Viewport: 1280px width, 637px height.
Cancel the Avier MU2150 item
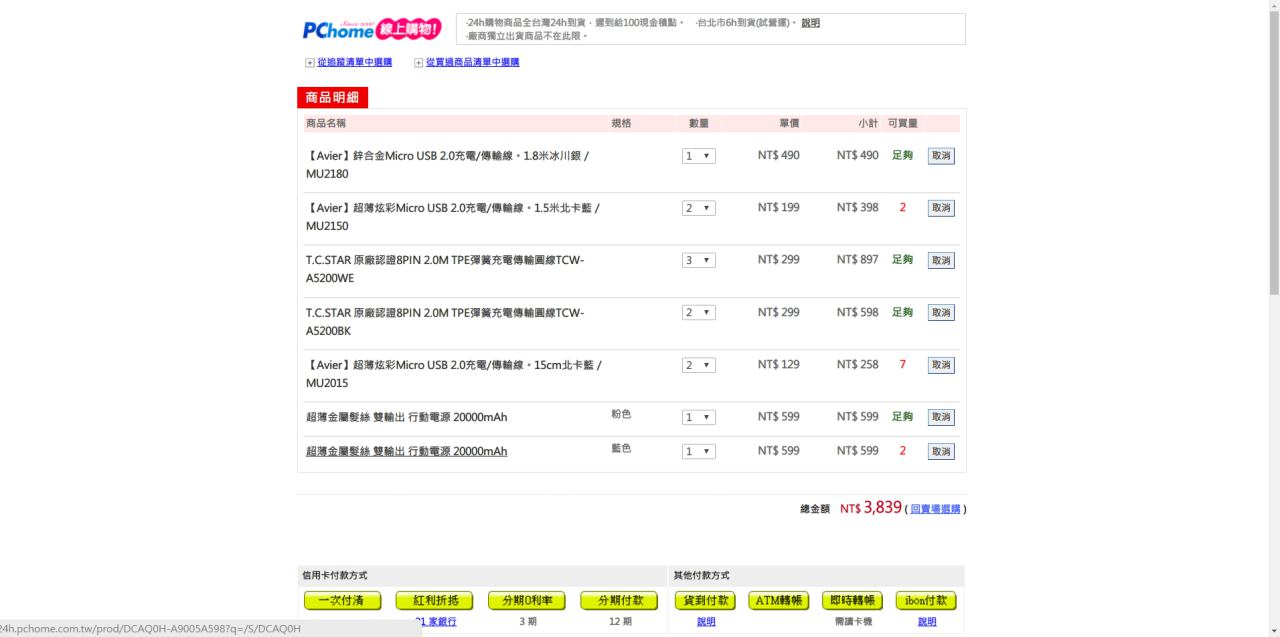[941, 208]
